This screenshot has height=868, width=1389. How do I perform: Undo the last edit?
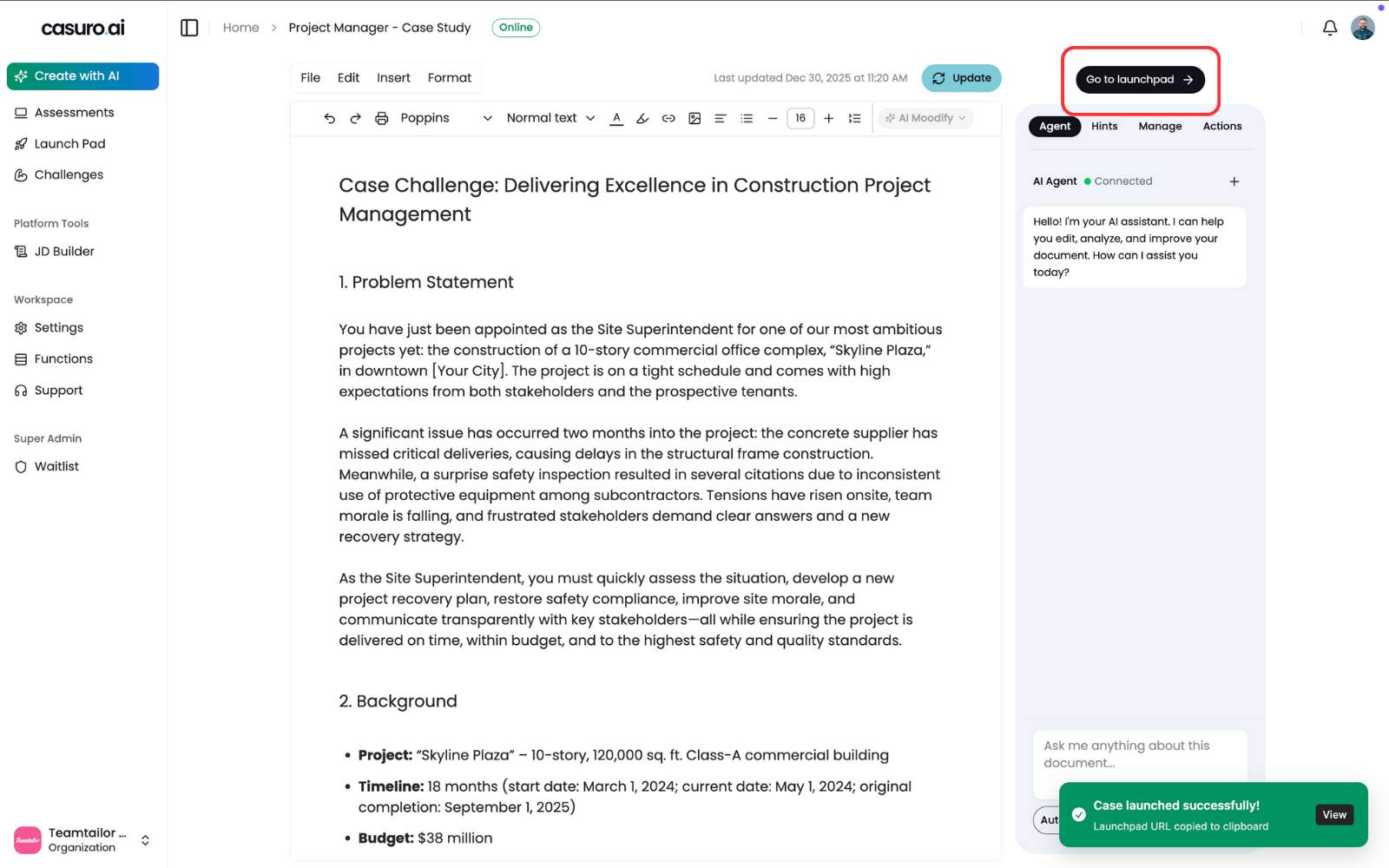tap(329, 118)
